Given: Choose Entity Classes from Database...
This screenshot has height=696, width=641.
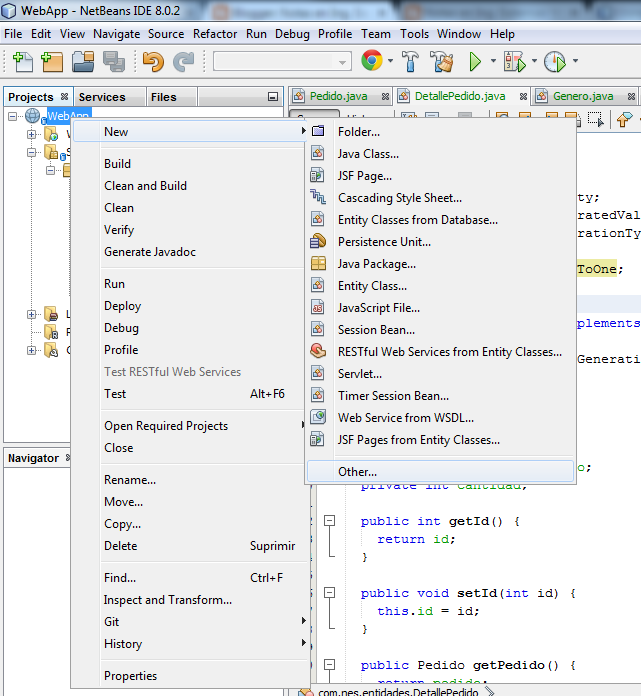Looking at the screenshot, I should pos(440,220).
